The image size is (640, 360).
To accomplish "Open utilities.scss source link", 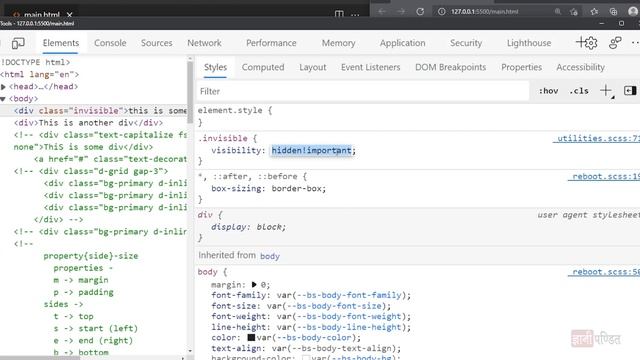I will pos(596,138).
